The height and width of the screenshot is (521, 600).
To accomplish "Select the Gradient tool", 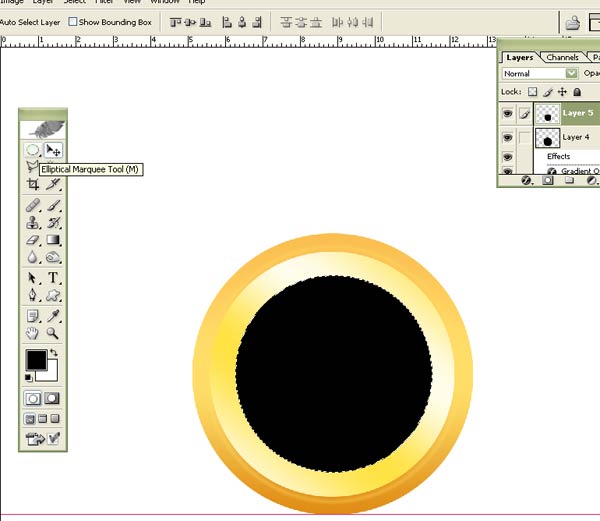I will point(53,240).
